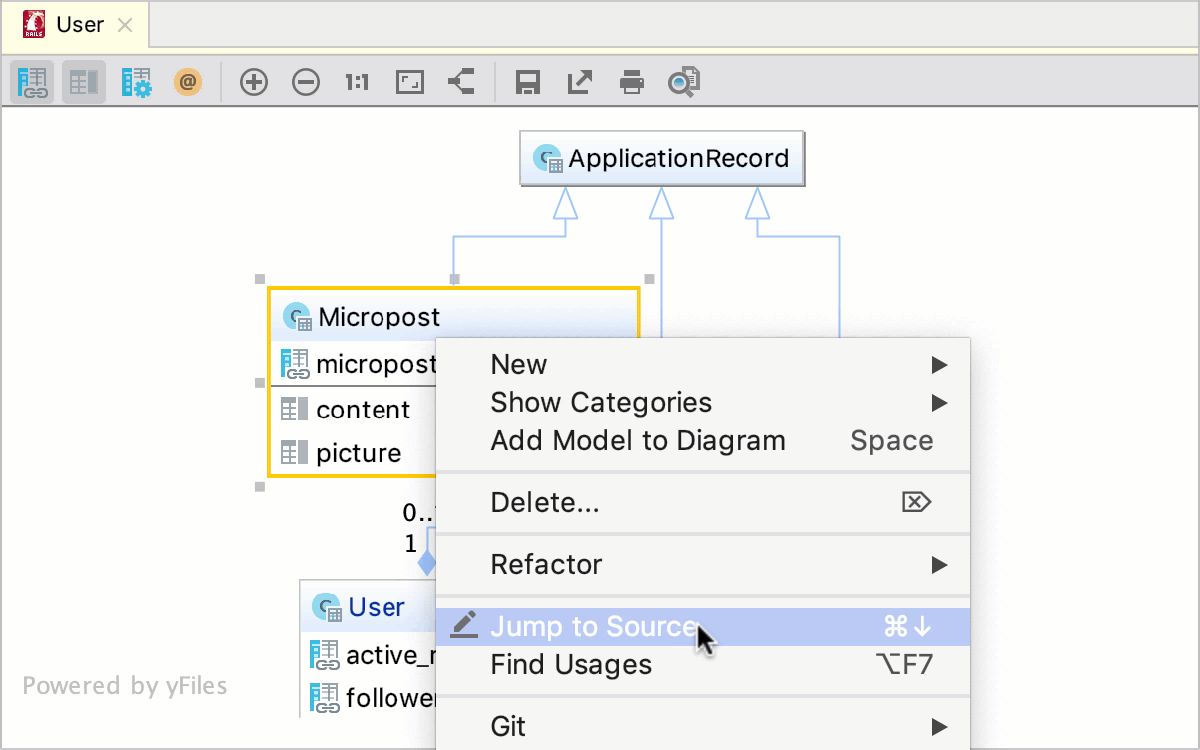Select the ApplicationRecord node in diagram
This screenshot has height=750, width=1200.
click(x=662, y=158)
